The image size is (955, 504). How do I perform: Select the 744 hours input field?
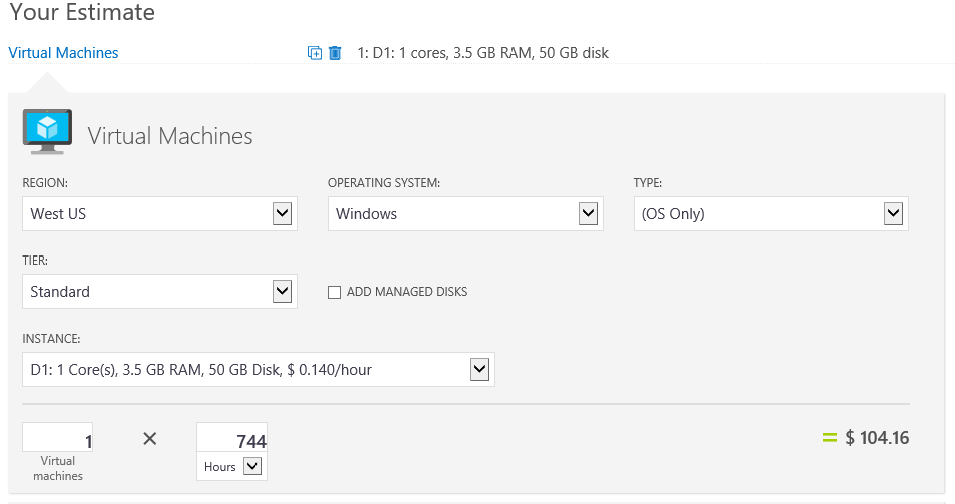[x=232, y=438]
